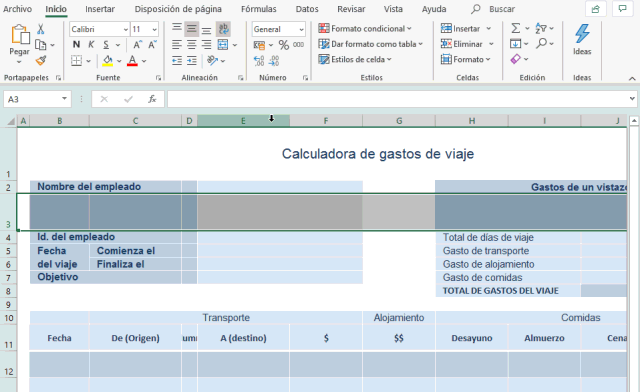Apply yellow fill color bucket

pyautogui.click(x=107, y=60)
